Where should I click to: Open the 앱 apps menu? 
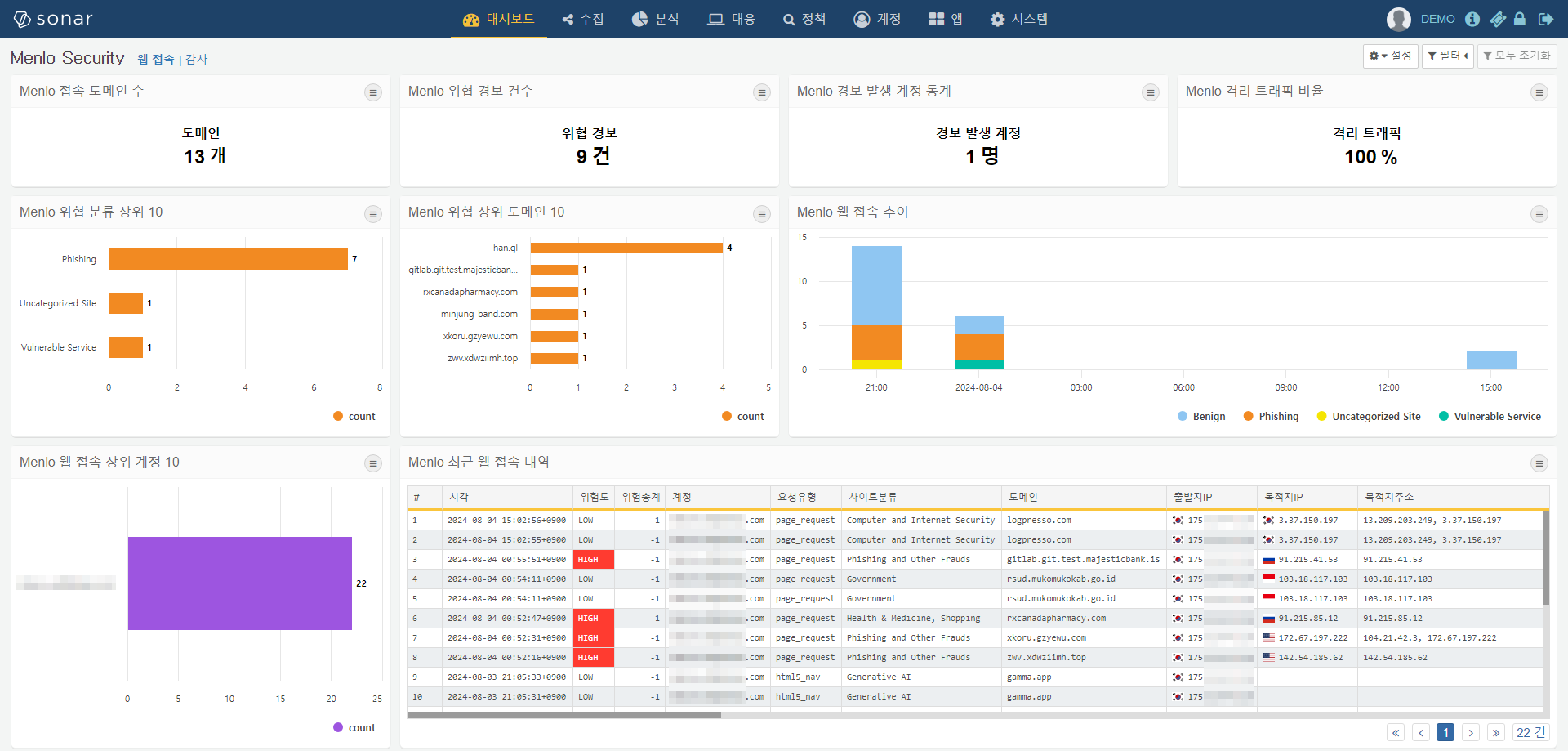click(x=946, y=19)
